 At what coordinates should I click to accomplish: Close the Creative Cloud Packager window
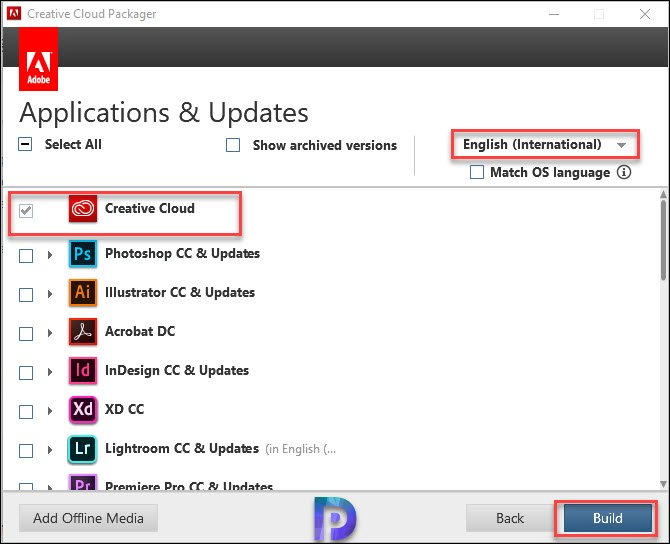click(645, 14)
